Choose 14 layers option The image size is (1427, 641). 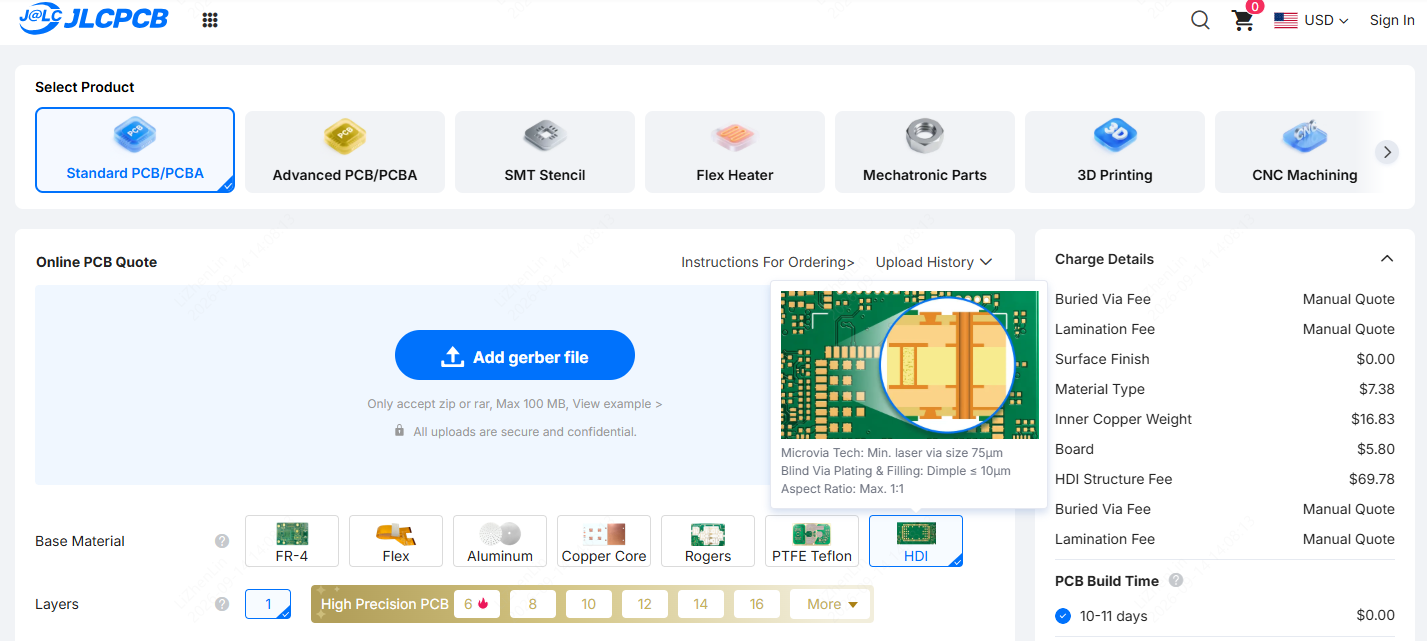(701, 604)
